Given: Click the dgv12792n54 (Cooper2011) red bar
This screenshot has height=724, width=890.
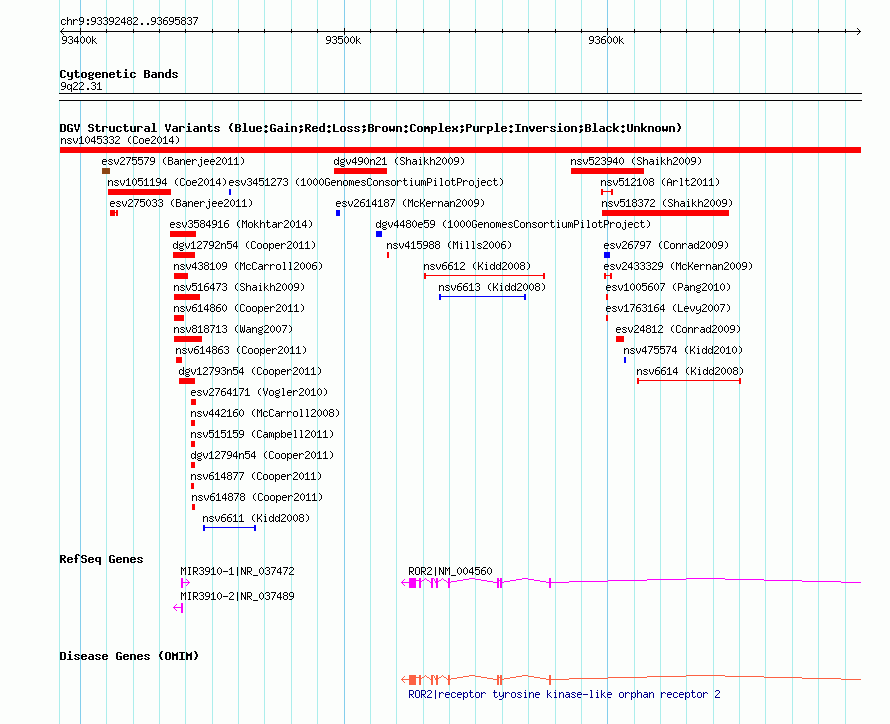Looking at the screenshot, I should point(184,255).
